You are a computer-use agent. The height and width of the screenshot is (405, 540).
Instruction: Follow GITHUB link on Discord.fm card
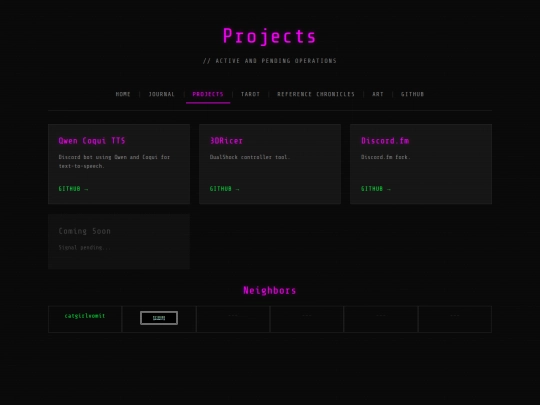tap(376, 189)
